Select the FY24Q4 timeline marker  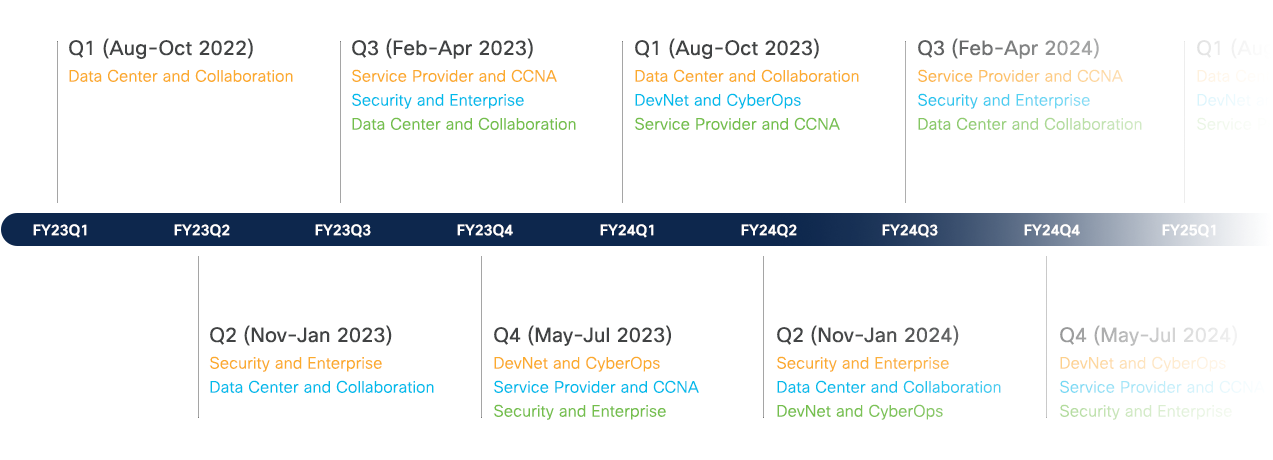point(1052,230)
